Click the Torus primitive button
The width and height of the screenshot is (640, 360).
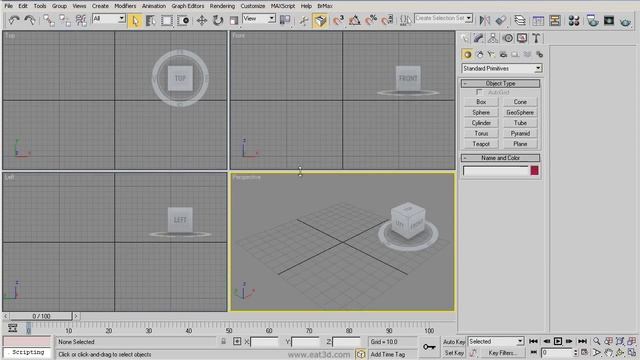click(481, 133)
